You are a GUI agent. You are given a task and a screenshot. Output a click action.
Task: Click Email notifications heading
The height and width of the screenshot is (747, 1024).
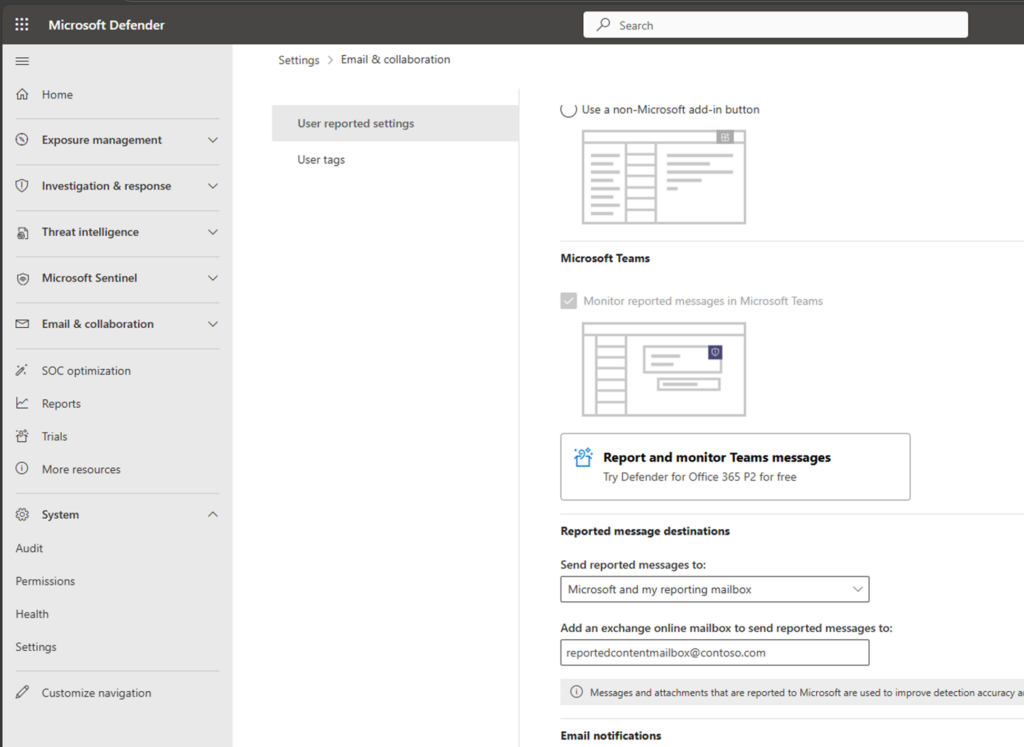pos(611,736)
